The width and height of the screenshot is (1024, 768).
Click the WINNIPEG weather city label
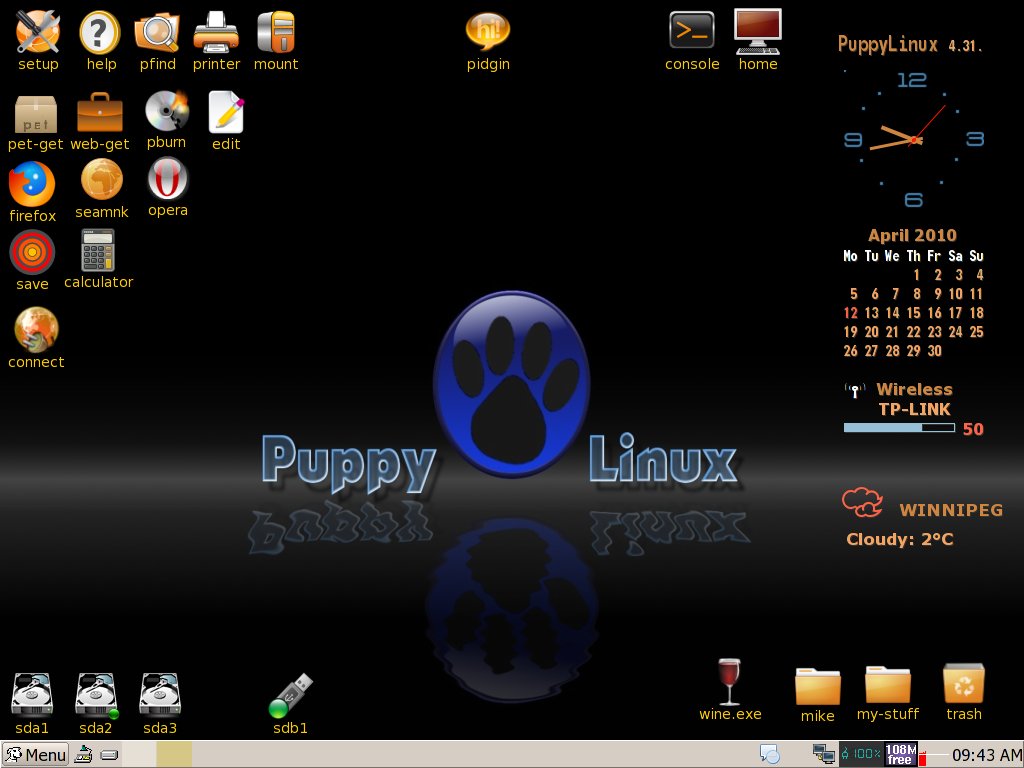click(951, 510)
